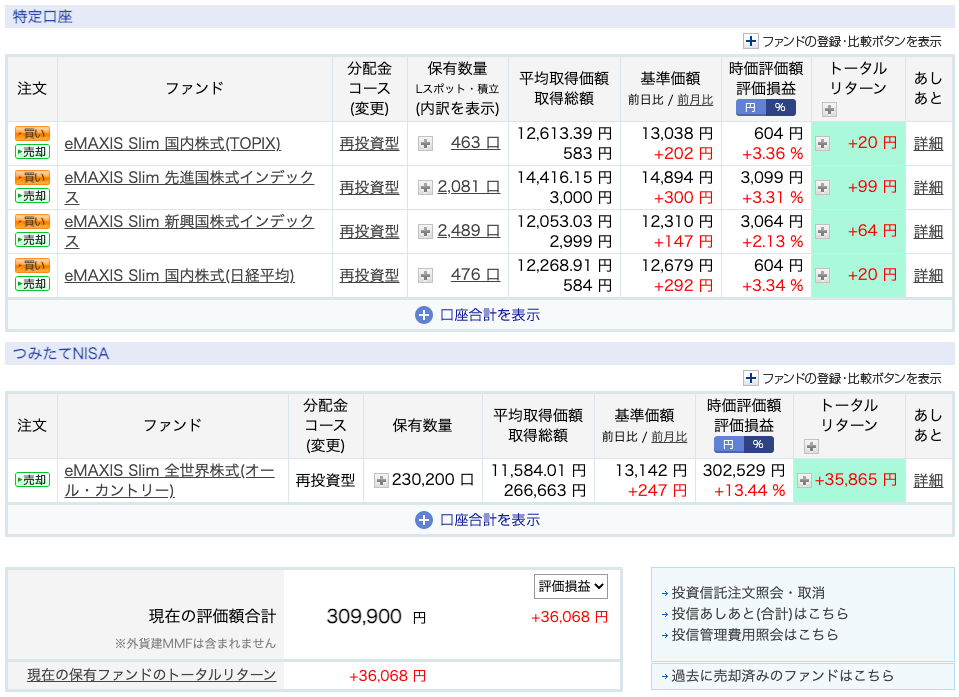Switch 特定口座 valuation display to %
The height and width of the screenshot is (697, 959).
(780, 108)
